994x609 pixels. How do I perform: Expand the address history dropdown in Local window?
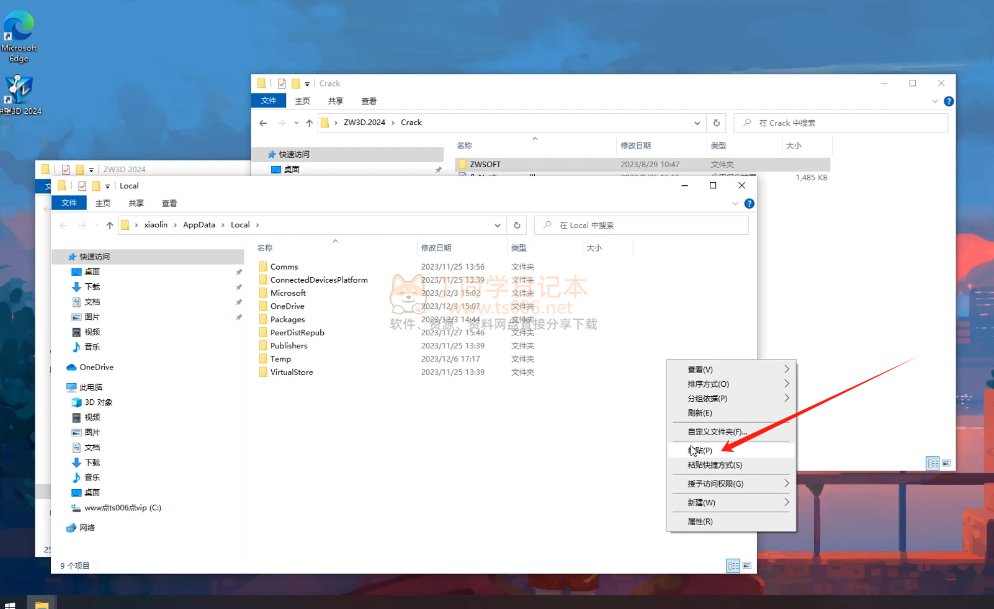click(x=500, y=225)
